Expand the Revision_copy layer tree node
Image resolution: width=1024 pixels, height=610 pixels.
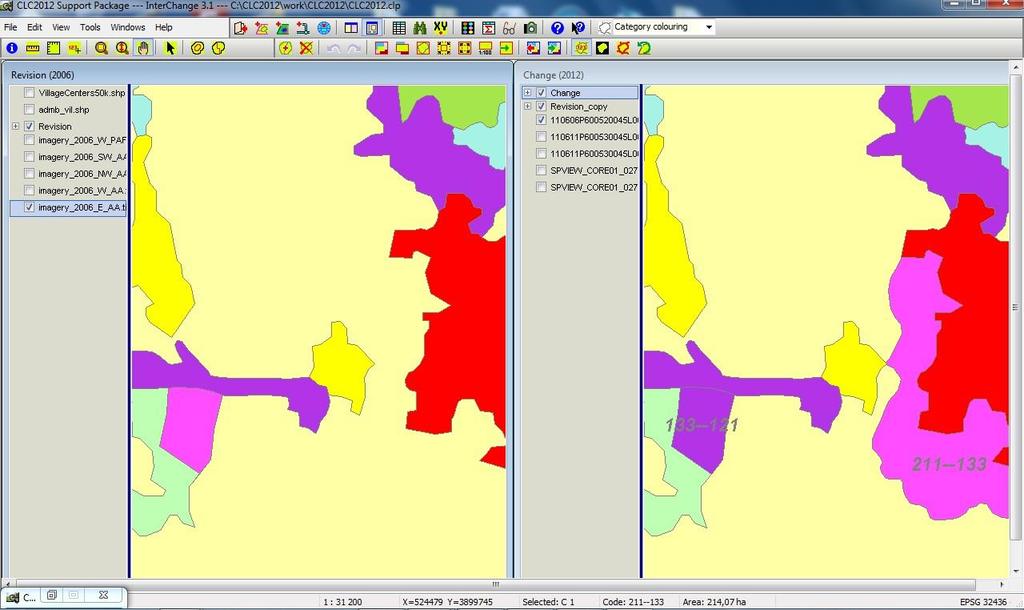tap(528, 106)
